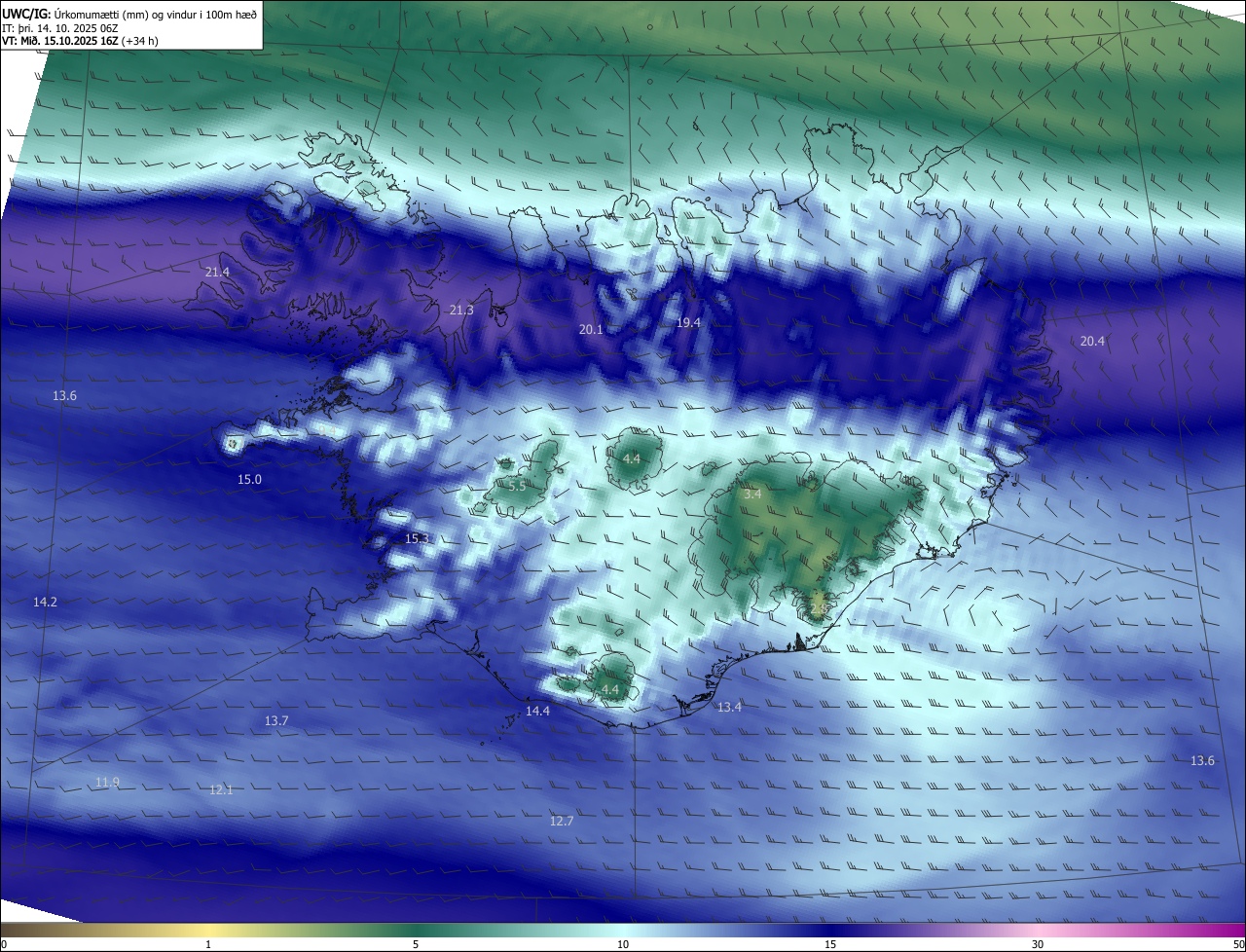Image resolution: width=1246 pixels, height=952 pixels.
Task: Click the 2.8 value near the southeast coast
Action: click(819, 608)
